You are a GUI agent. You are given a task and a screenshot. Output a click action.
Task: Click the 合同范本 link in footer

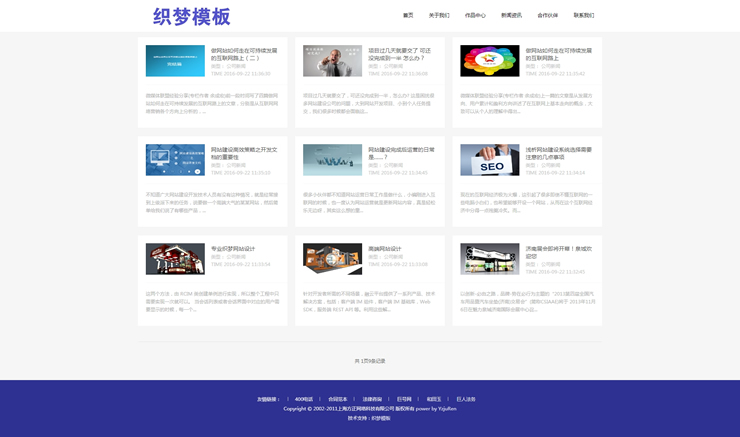337,399
